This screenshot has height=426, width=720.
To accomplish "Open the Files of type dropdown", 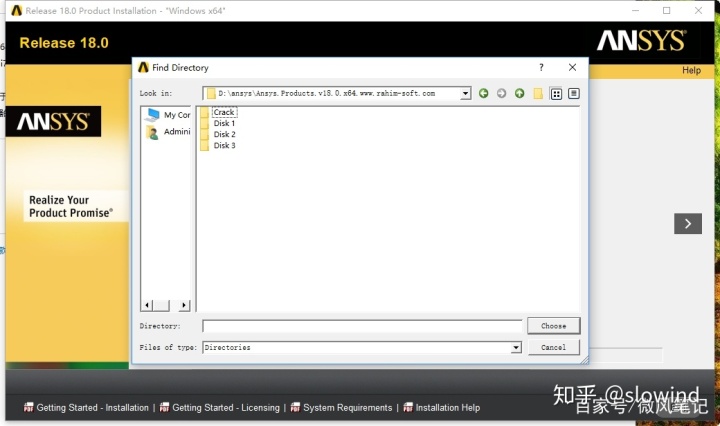I will (516, 348).
